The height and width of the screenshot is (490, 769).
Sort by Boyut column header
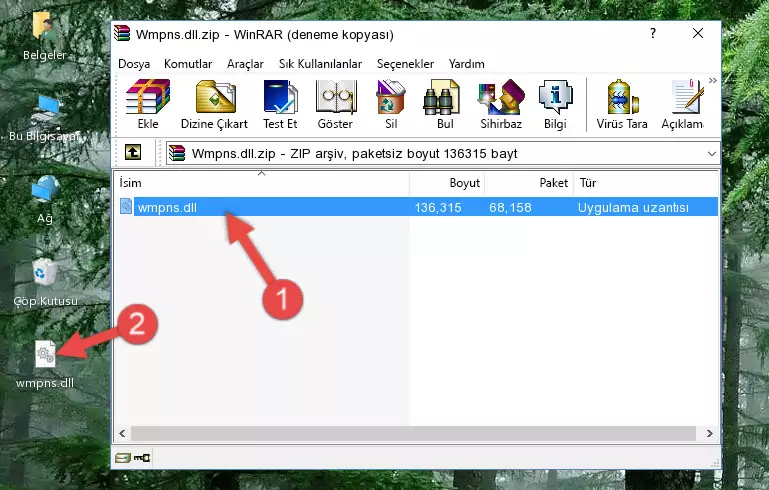(447, 183)
